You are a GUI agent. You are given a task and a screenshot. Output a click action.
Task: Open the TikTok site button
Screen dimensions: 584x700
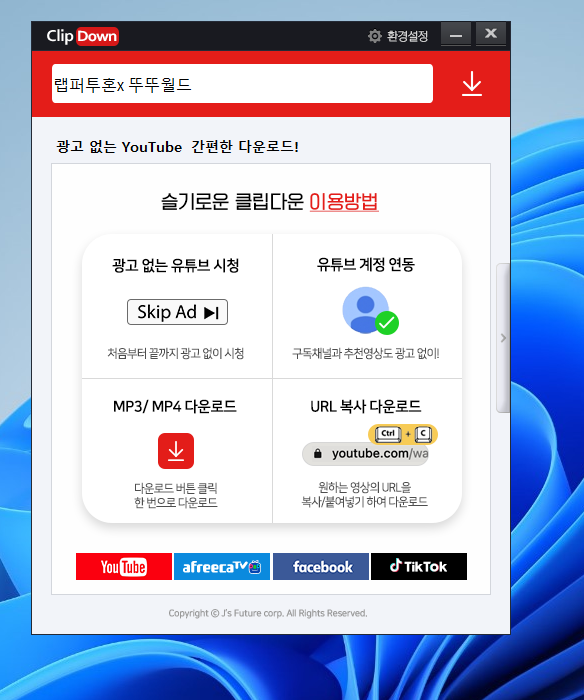tap(419, 567)
